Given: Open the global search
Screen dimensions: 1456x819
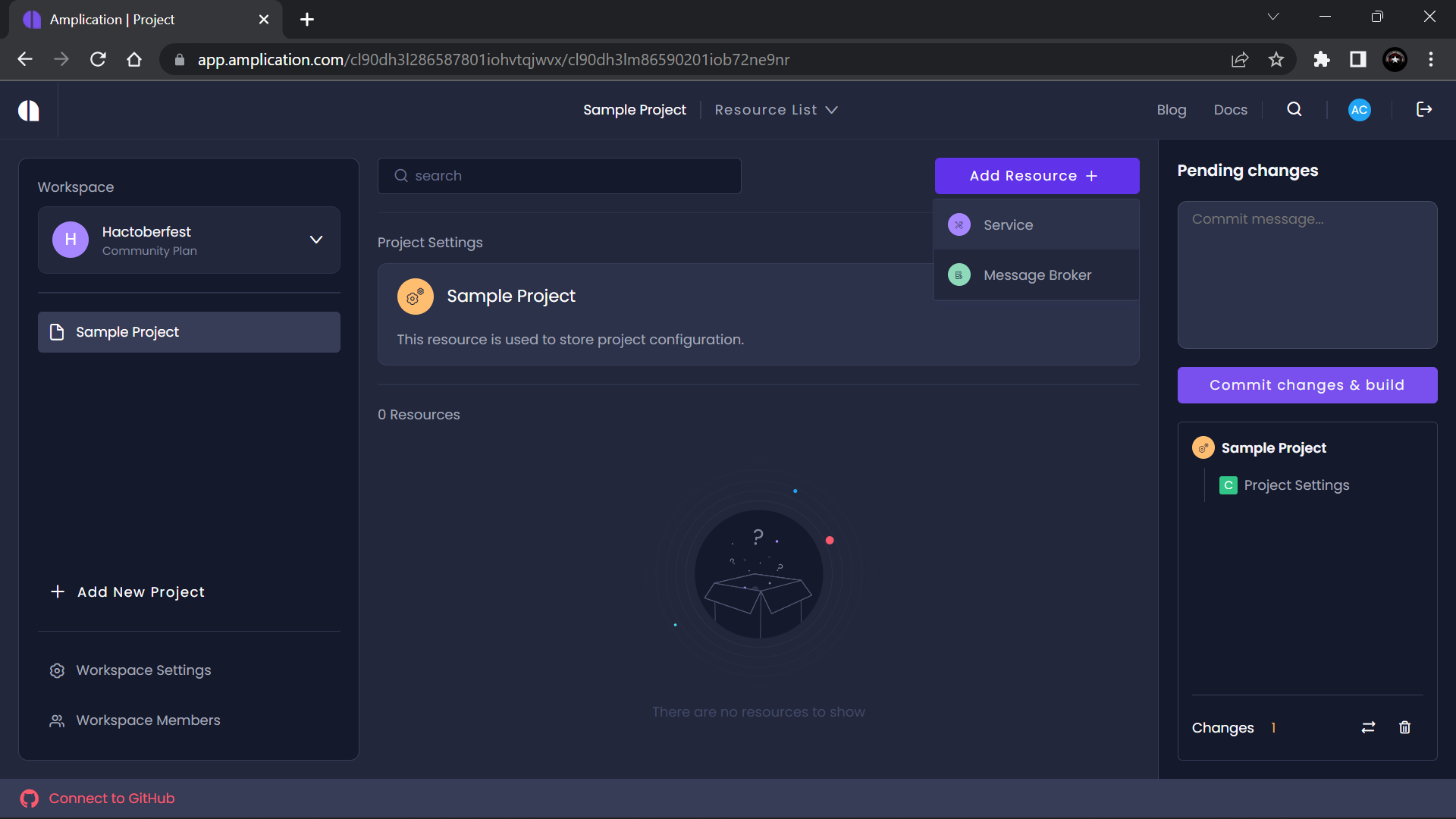Looking at the screenshot, I should coord(1294,109).
